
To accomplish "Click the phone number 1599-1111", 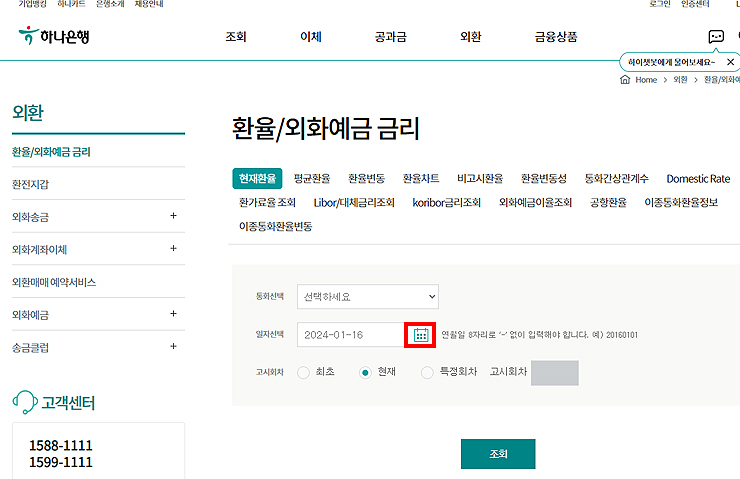I will (x=61, y=462).
